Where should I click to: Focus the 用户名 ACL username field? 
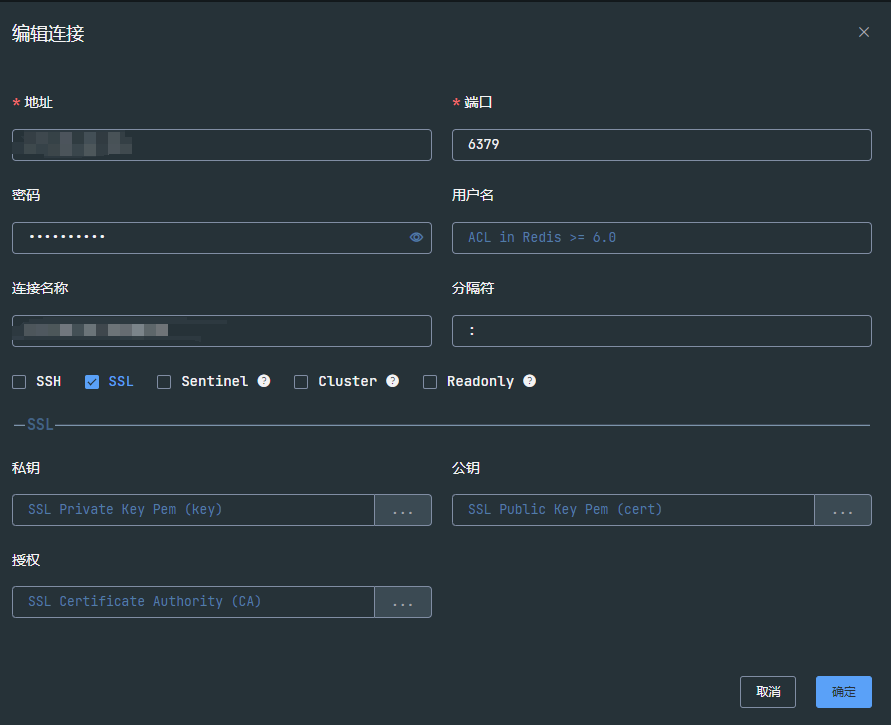[x=661, y=238]
